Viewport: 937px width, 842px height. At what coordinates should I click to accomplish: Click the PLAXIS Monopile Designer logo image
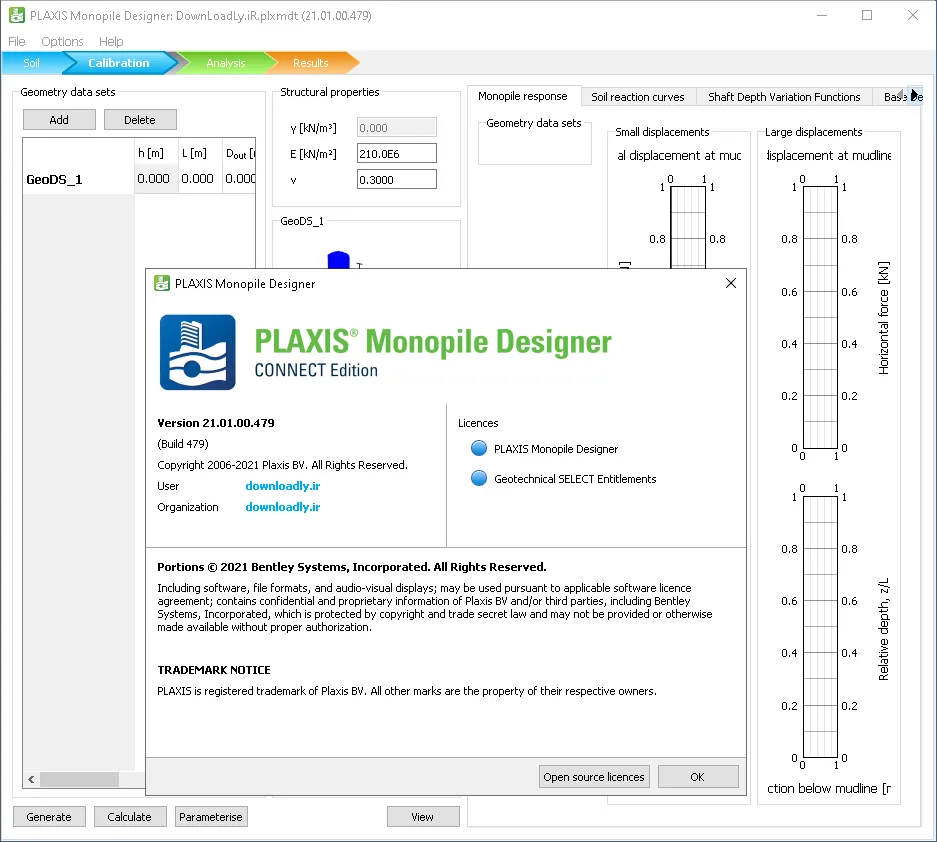198,353
